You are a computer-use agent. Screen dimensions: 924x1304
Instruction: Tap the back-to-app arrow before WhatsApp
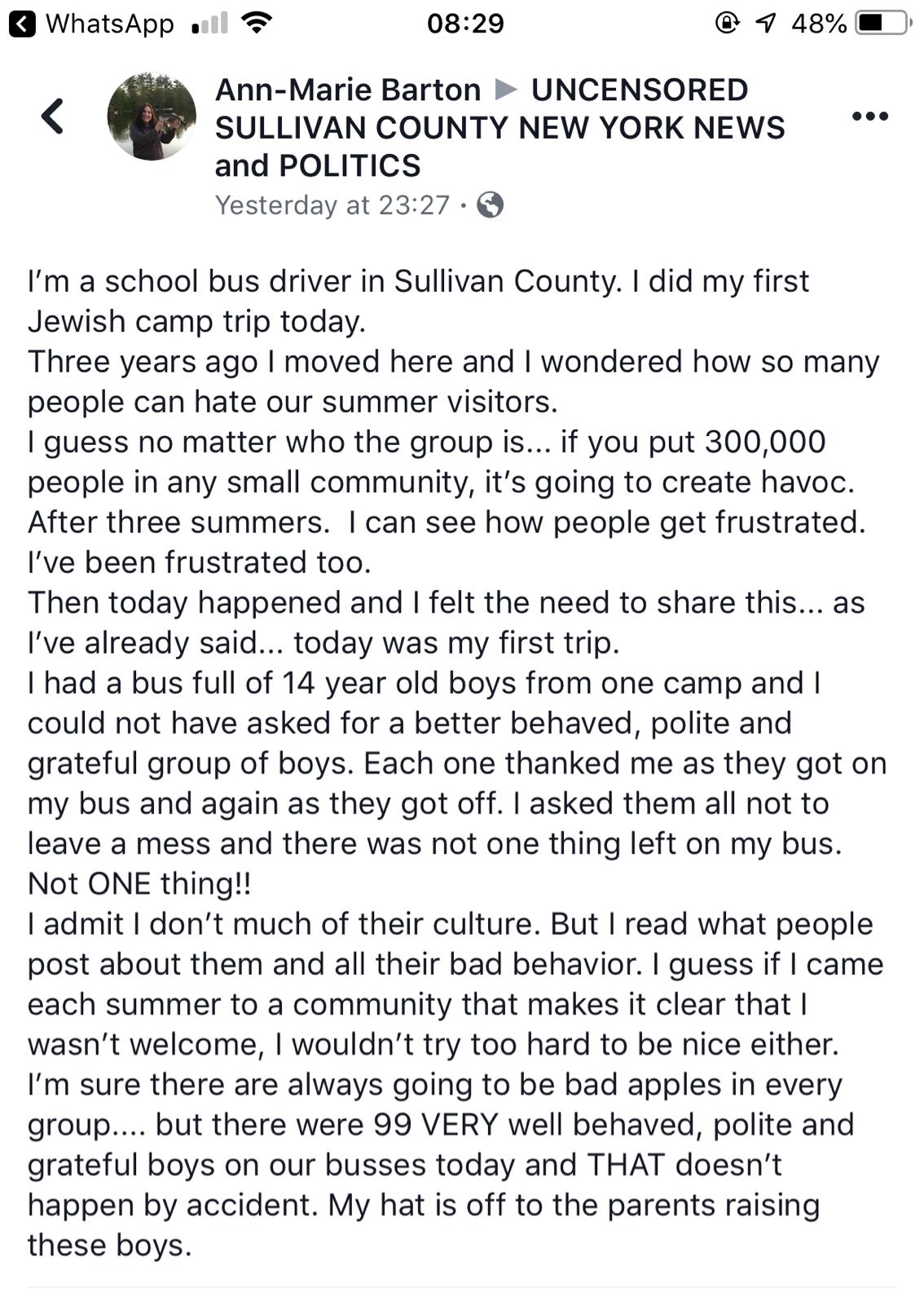[22, 24]
